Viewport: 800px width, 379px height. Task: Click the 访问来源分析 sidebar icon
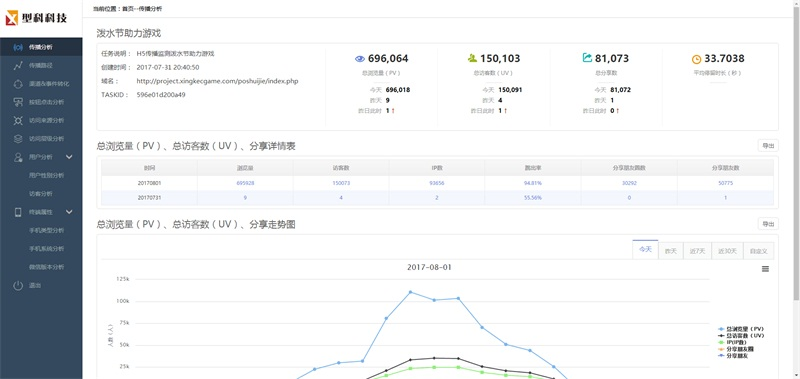(18, 120)
